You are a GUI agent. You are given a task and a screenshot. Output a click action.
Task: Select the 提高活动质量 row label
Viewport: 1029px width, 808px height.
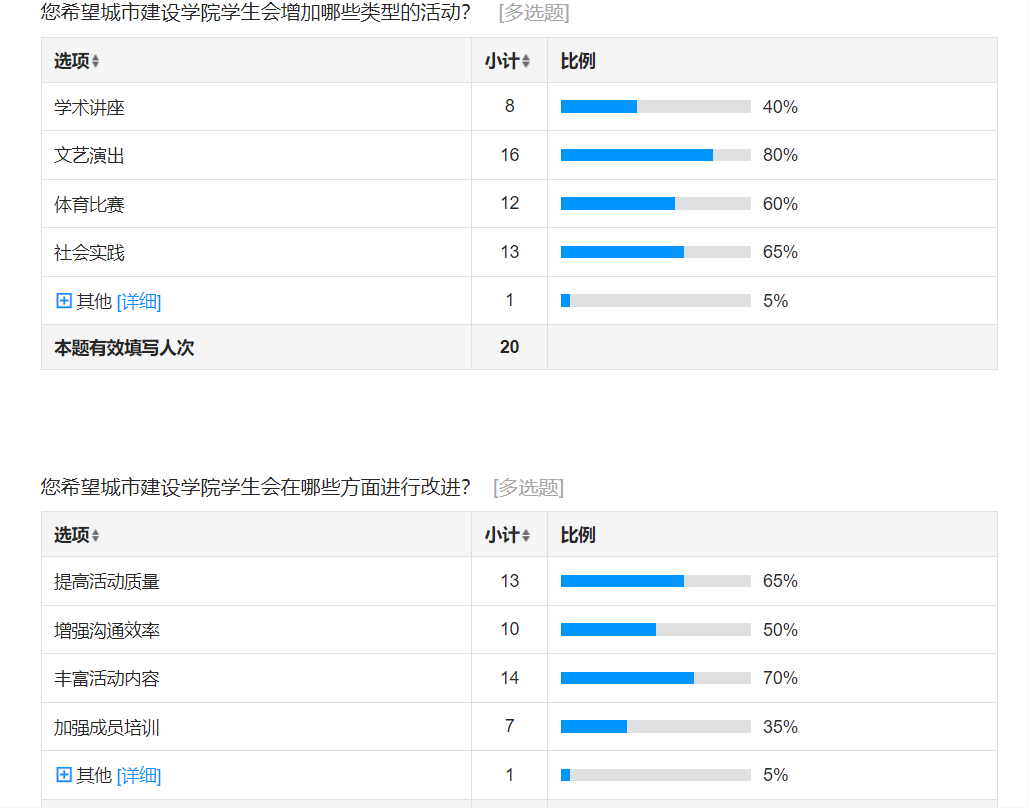(x=106, y=582)
